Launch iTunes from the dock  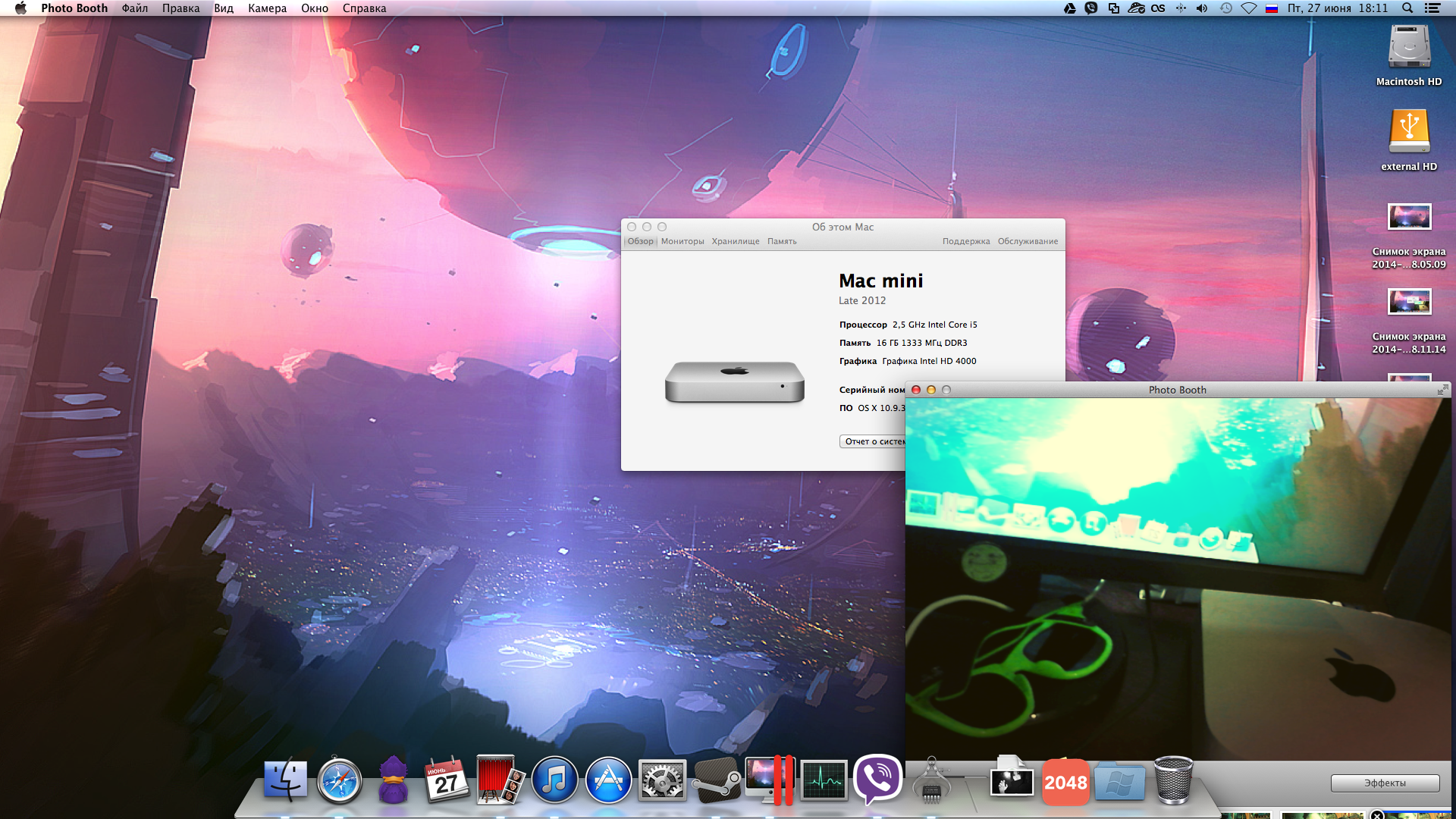tap(554, 781)
